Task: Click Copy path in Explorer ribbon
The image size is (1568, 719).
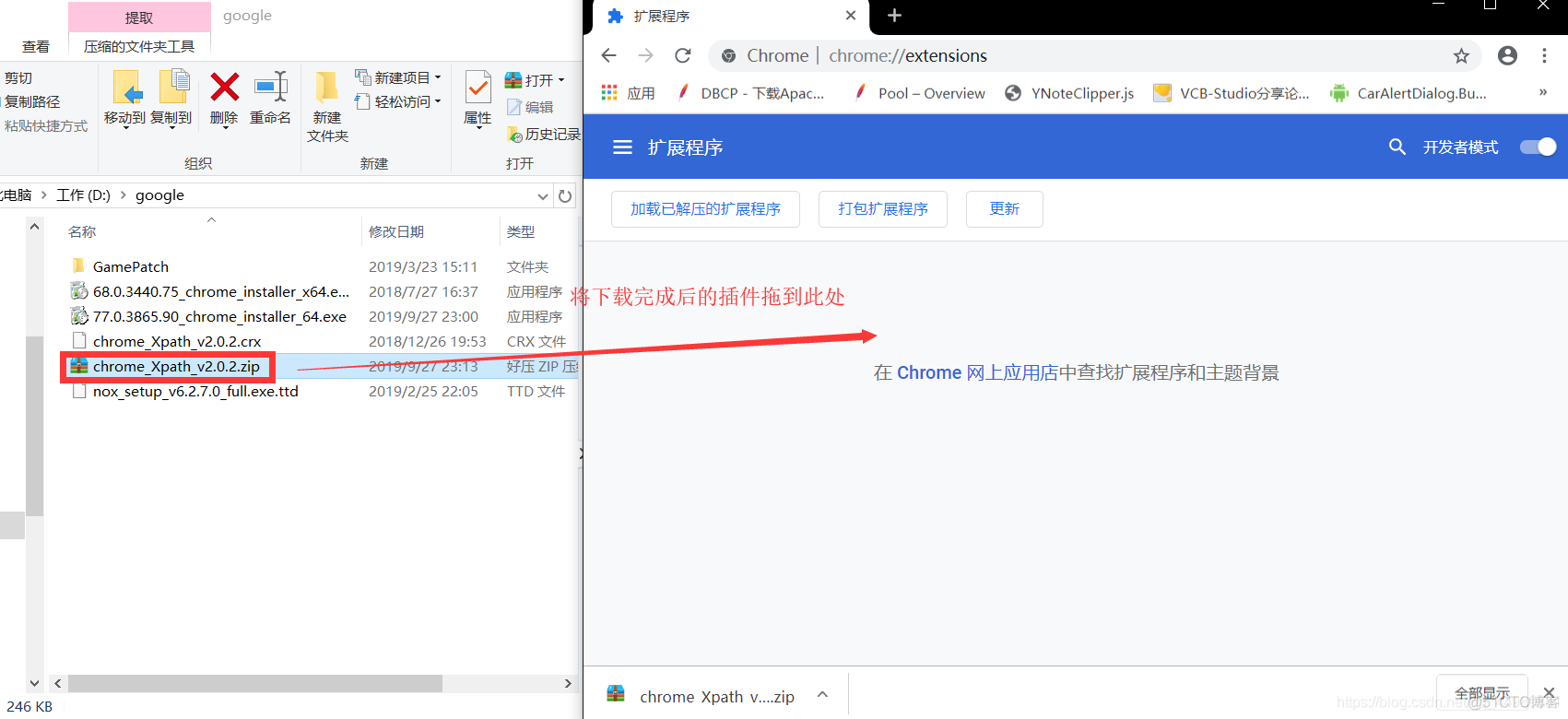Action: (31, 101)
